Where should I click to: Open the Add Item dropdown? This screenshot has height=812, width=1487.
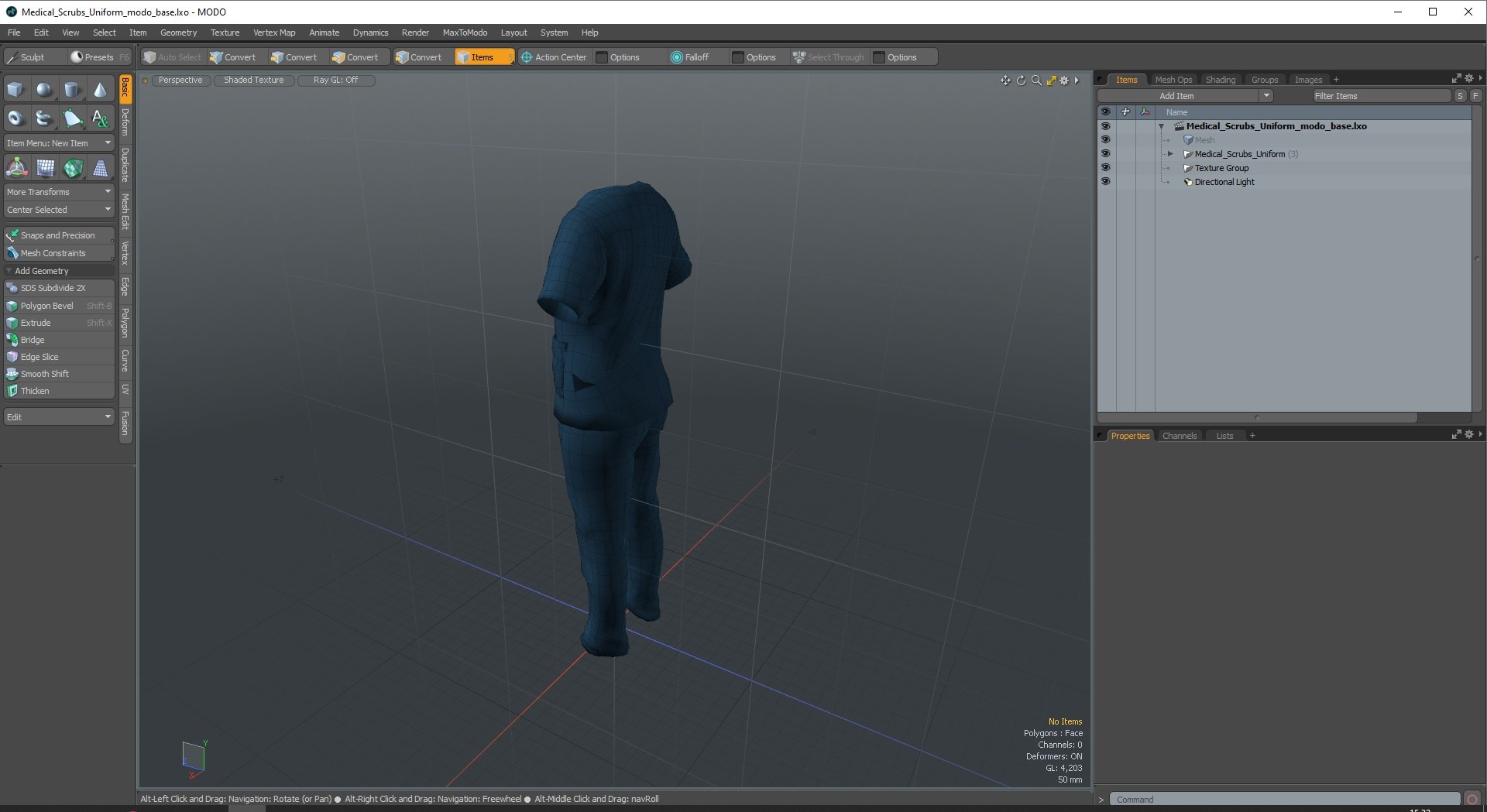click(1185, 96)
